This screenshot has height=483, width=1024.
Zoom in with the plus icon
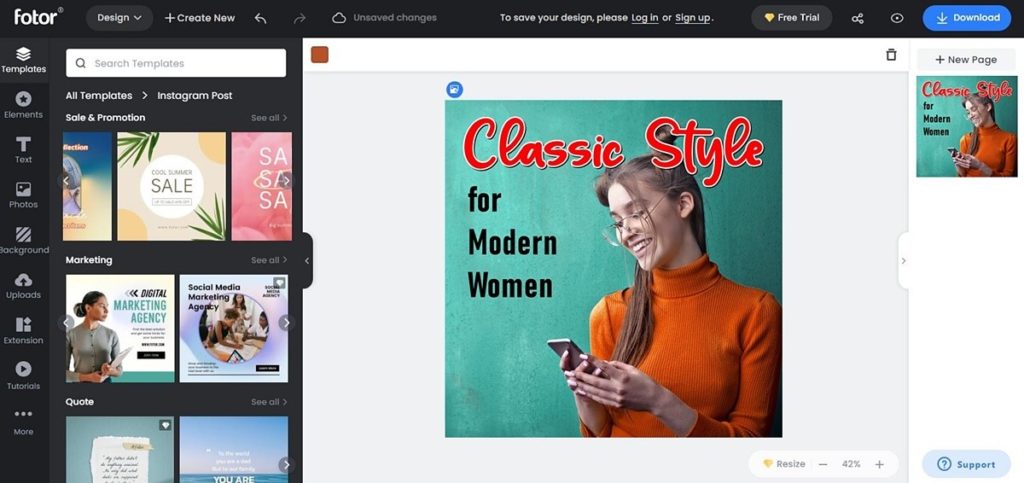(879, 464)
